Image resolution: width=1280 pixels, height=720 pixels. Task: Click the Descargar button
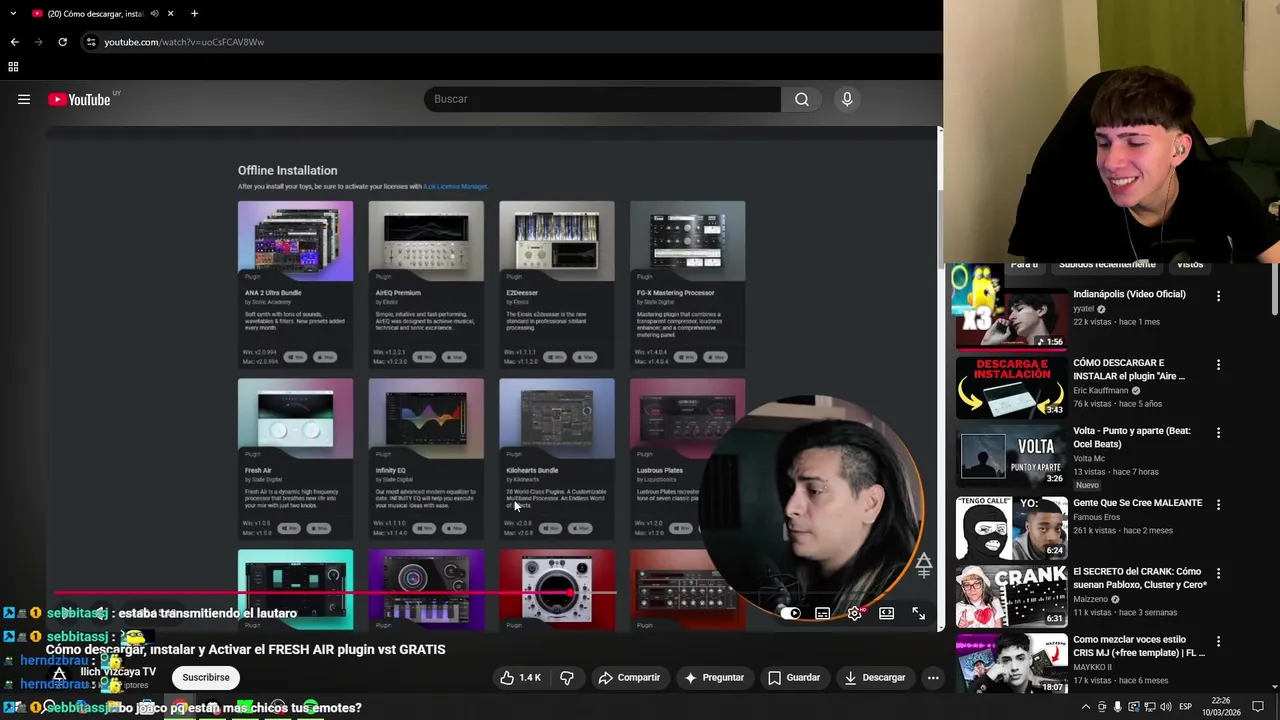(x=875, y=677)
